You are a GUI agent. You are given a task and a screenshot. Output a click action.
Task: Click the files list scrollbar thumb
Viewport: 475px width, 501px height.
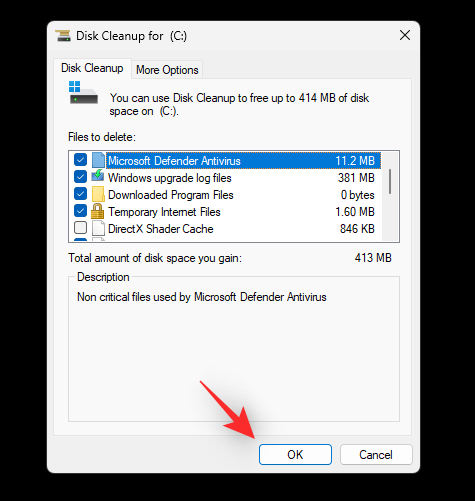390,181
